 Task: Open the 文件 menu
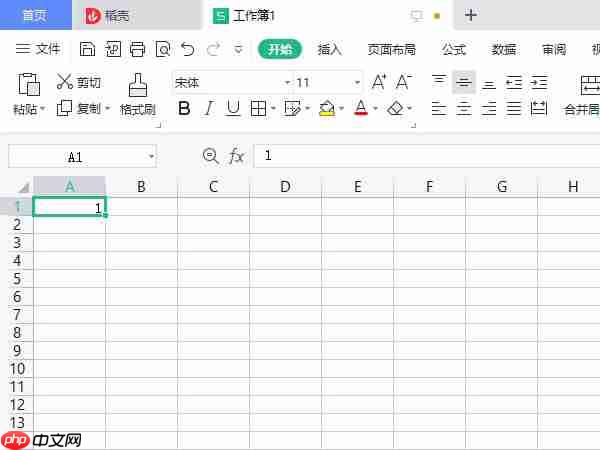click(x=38, y=49)
